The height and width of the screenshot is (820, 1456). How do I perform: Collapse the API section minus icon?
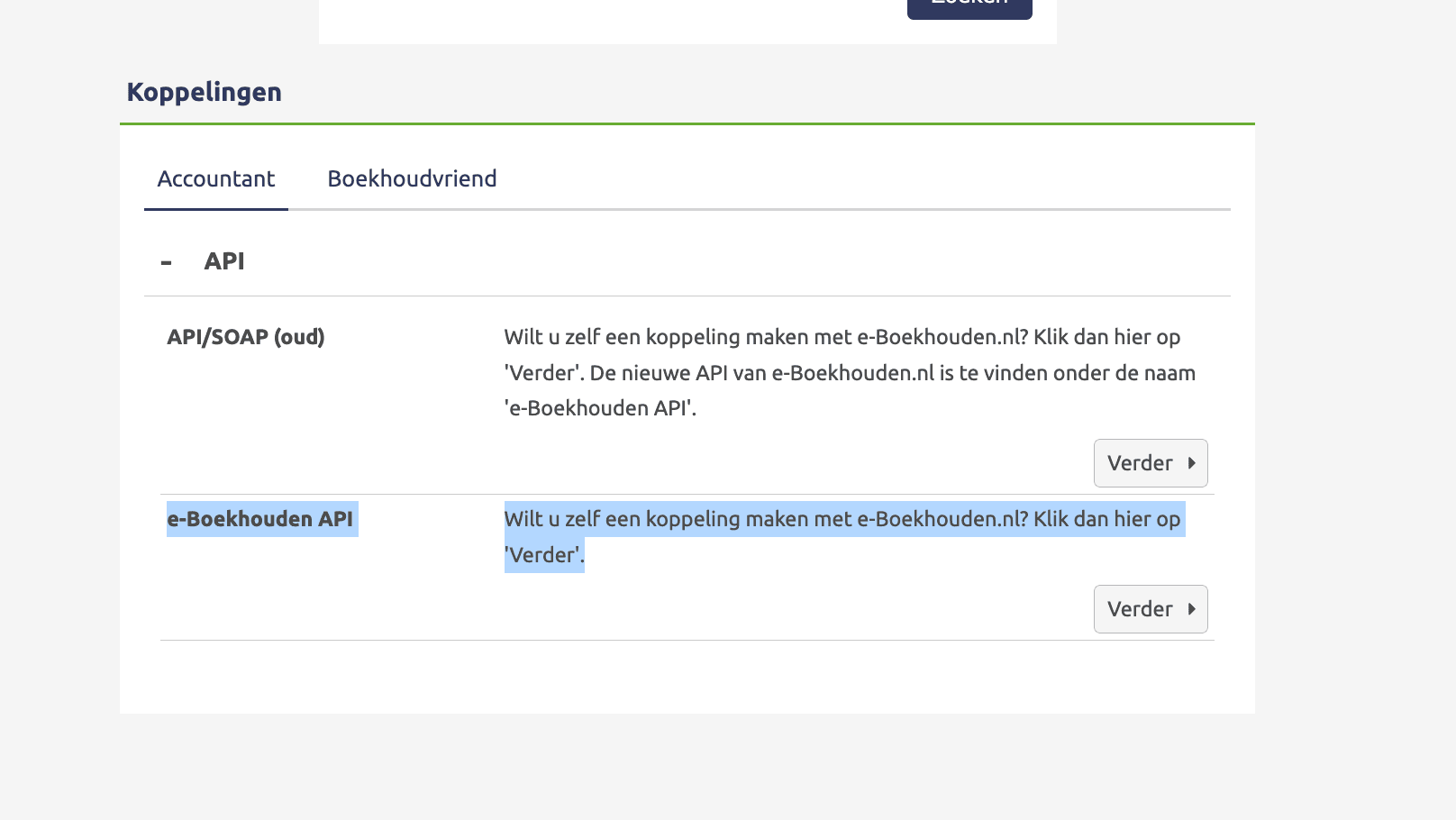pyautogui.click(x=166, y=262)
